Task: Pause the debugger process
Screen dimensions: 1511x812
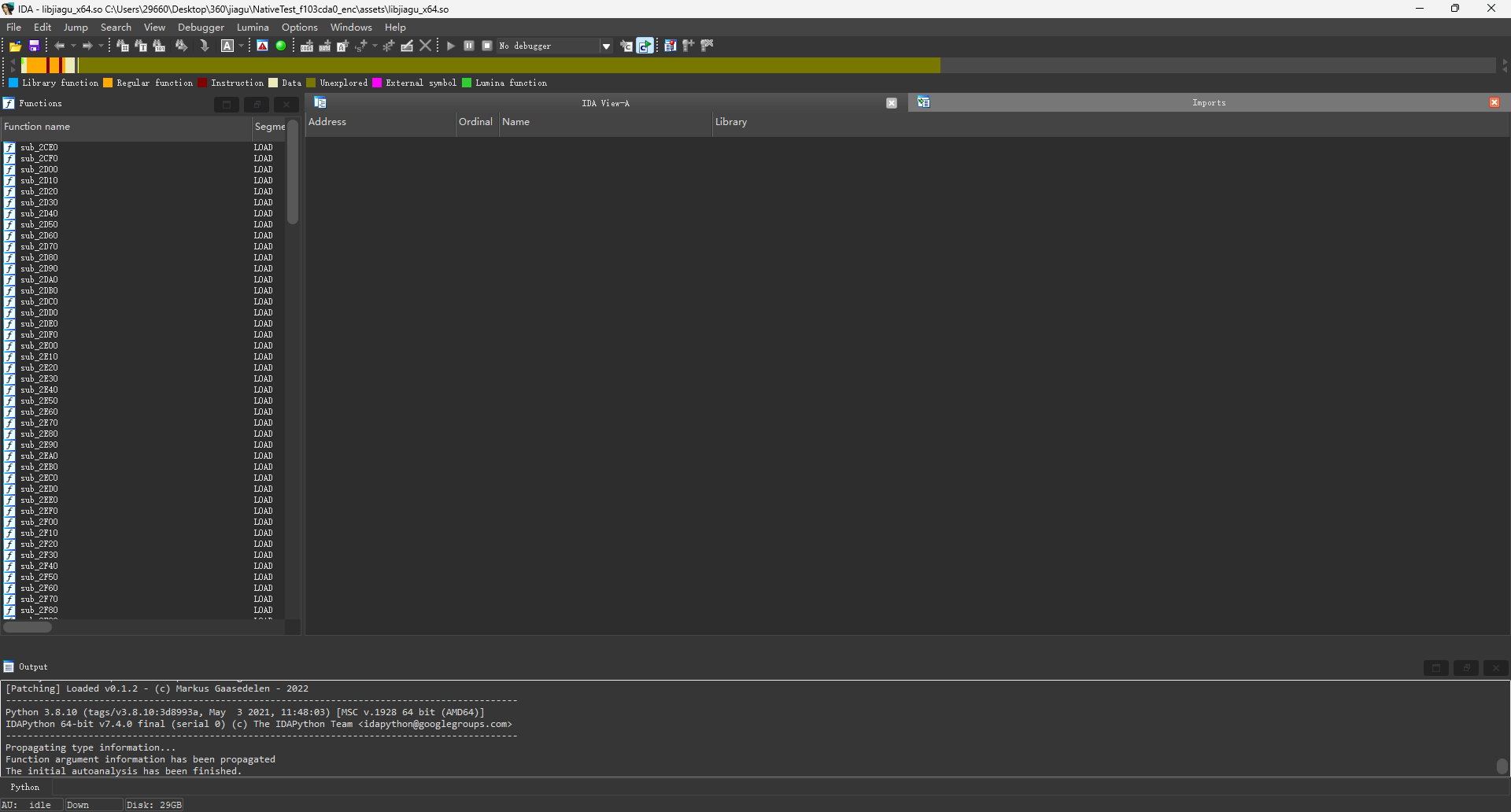Action: pyautogui.click(x=469, y=46)
